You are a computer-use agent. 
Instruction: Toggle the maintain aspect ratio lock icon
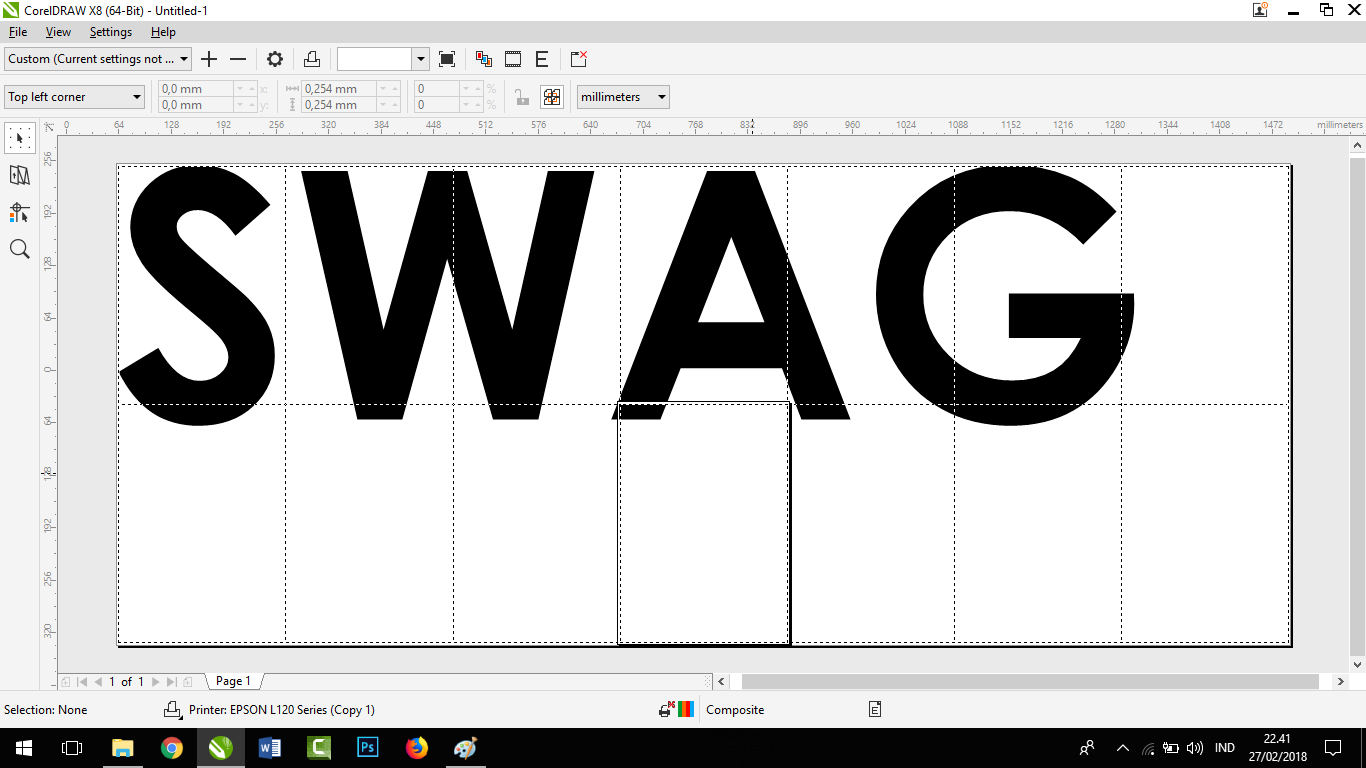521,97
